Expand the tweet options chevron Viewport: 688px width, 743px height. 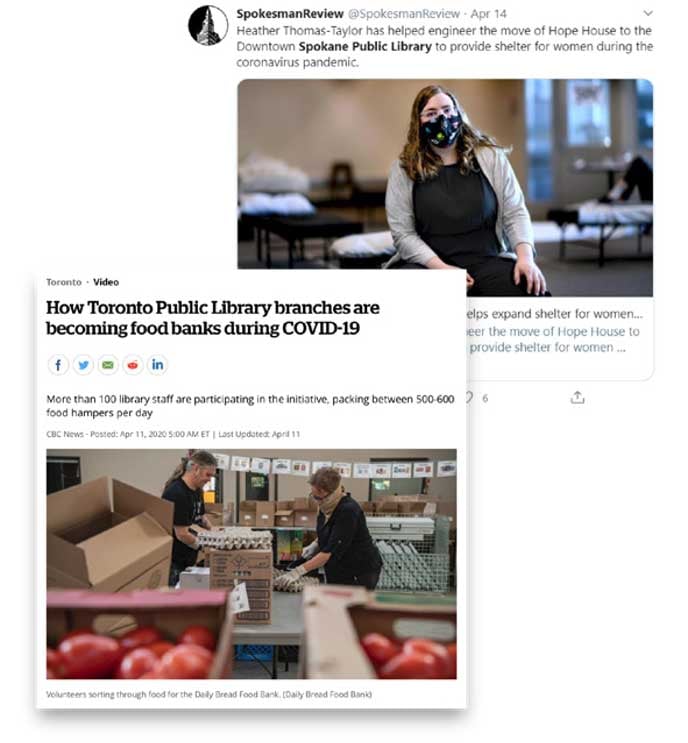[x=648, y=13]
